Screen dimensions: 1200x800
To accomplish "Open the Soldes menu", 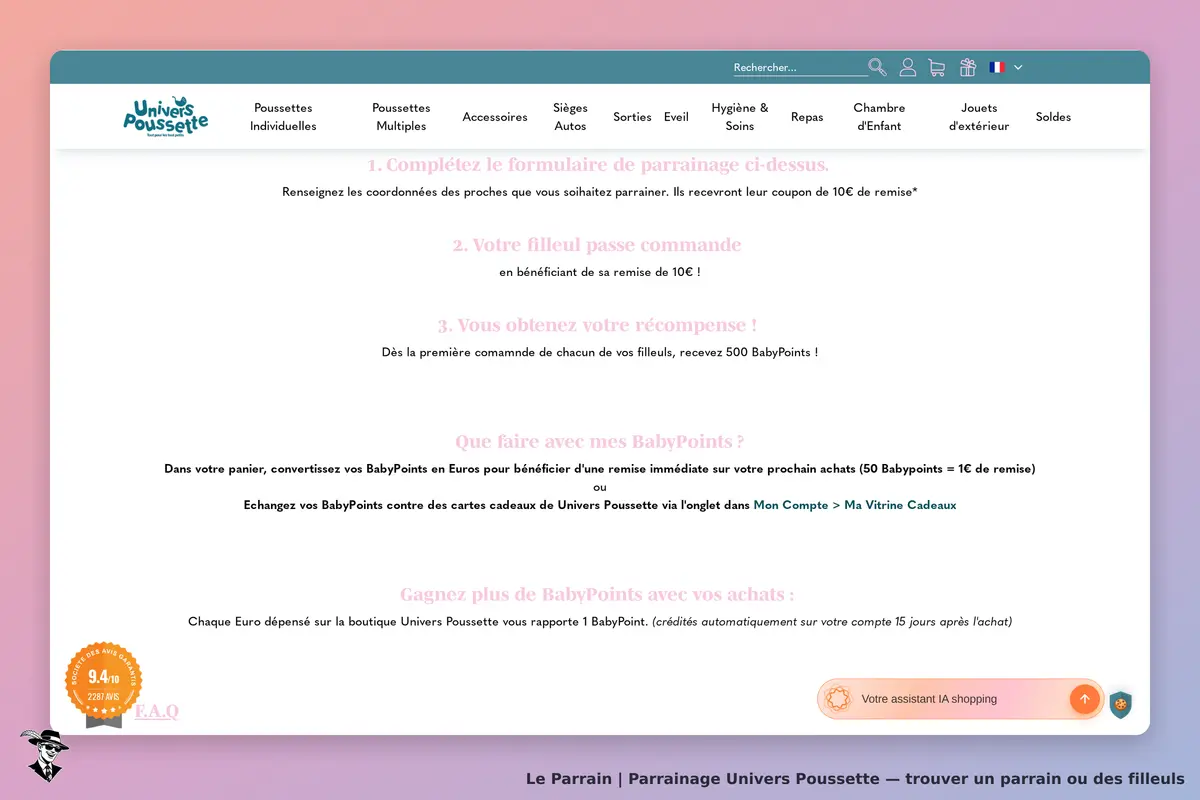I will click(1053, 117).
